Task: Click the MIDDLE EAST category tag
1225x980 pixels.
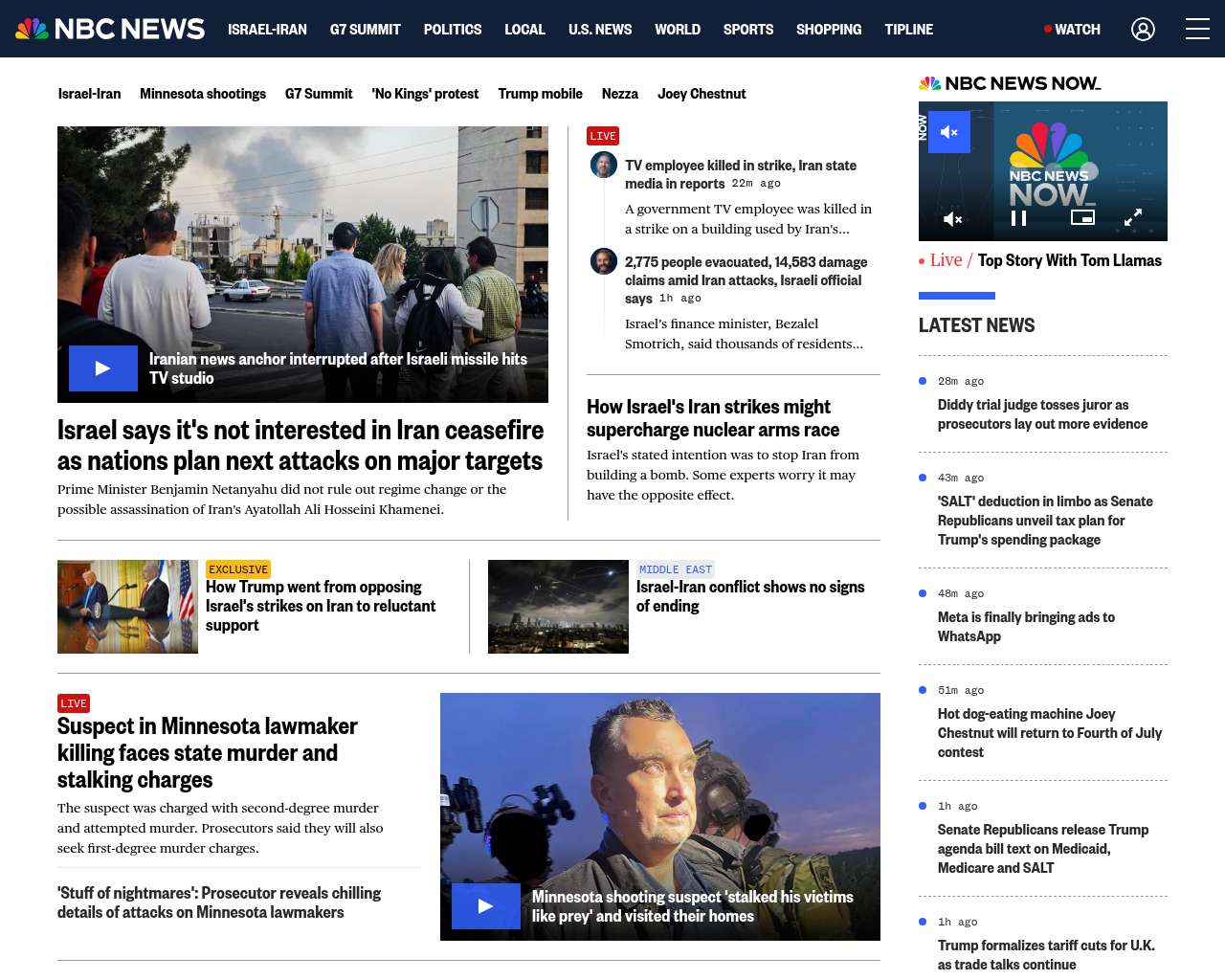Action: pos(676,569)
